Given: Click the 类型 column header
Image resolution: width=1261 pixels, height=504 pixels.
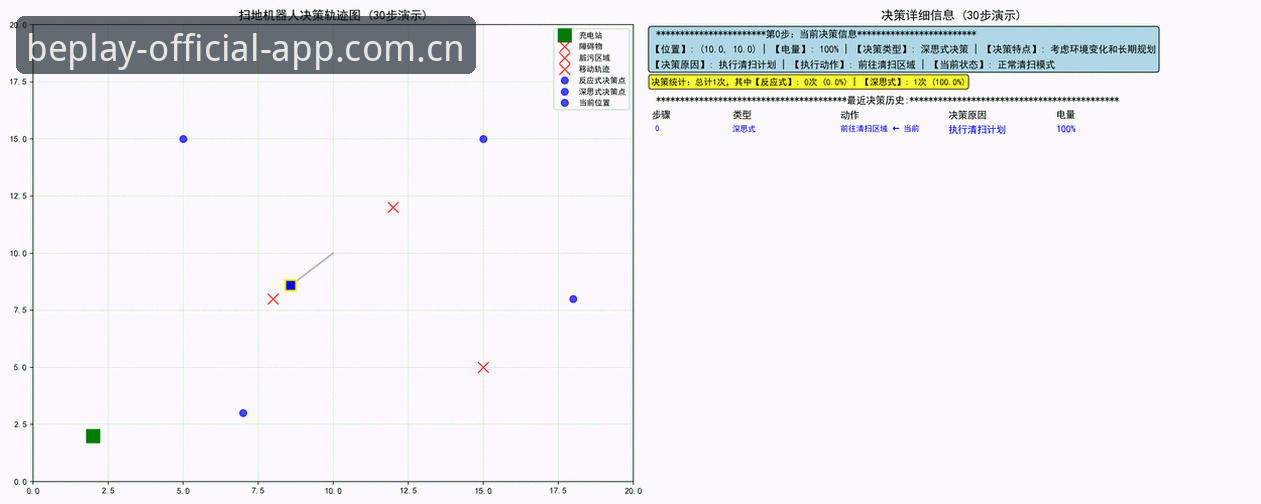Looking at the screenshot, I should point(742,115).
